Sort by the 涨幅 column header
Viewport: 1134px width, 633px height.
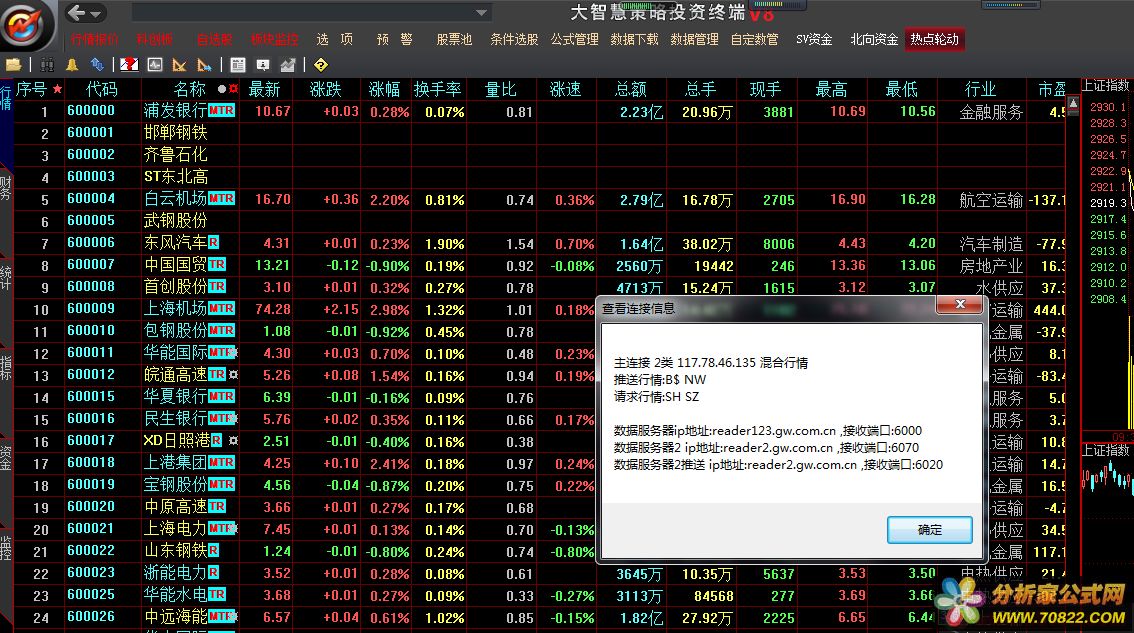point(384,89)
